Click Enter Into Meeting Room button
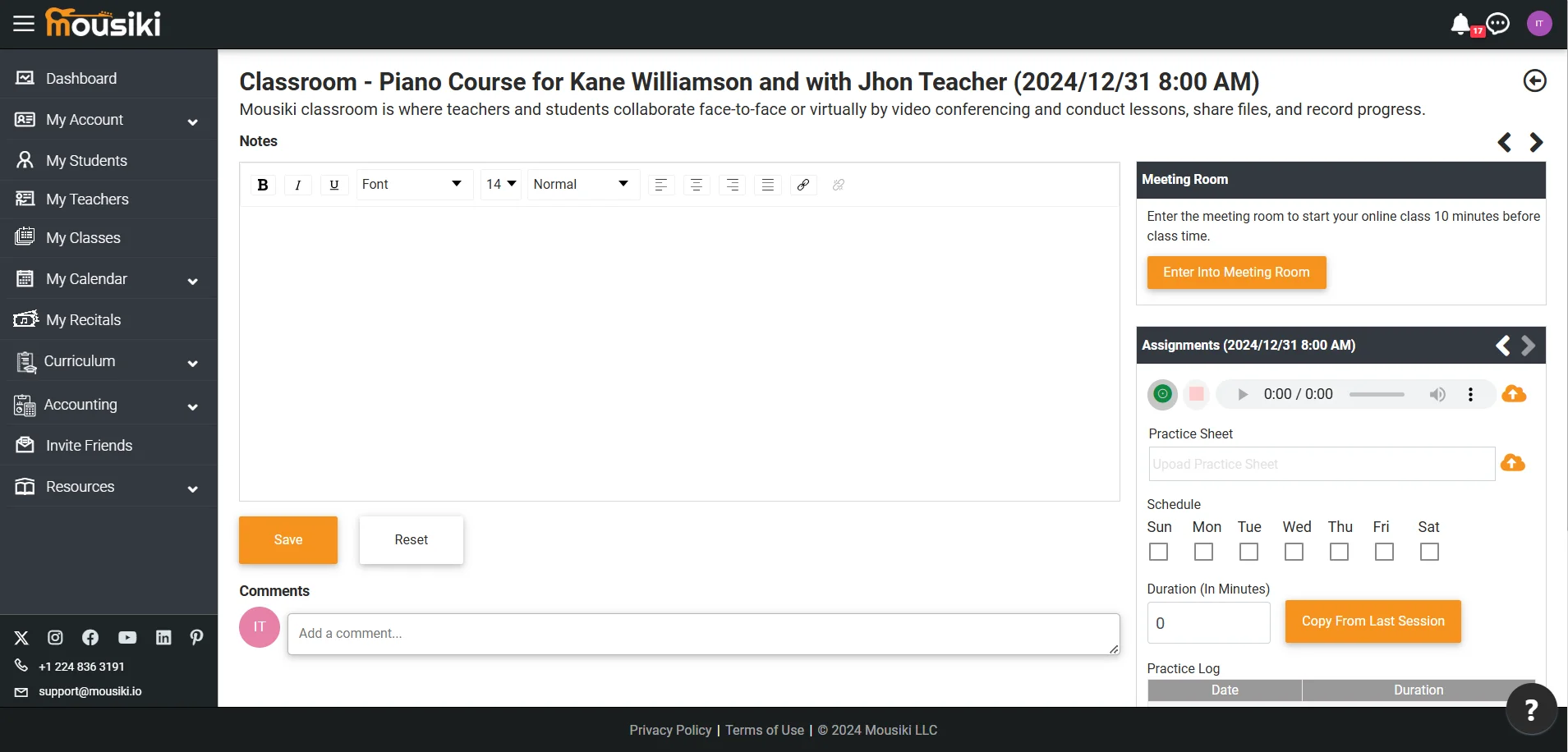This screenshot has width=1568, height=752. (x=1236, y=273)
